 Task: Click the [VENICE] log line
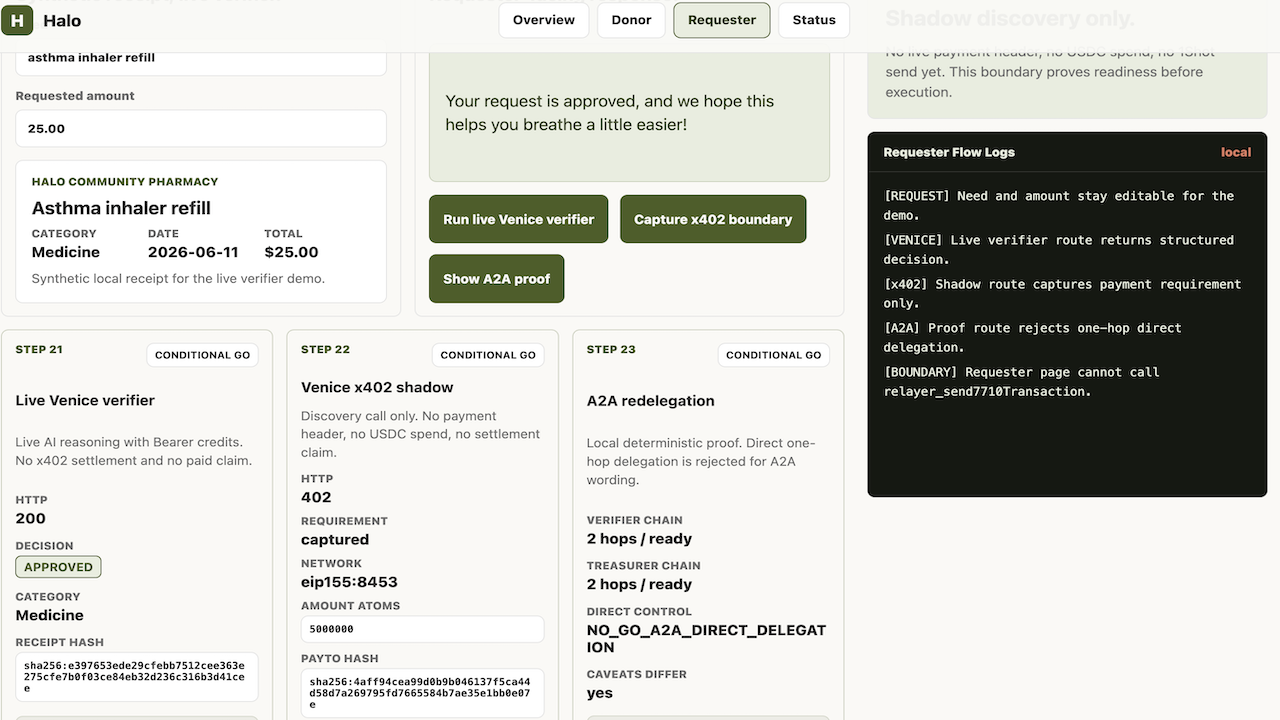coord(1059,249)
